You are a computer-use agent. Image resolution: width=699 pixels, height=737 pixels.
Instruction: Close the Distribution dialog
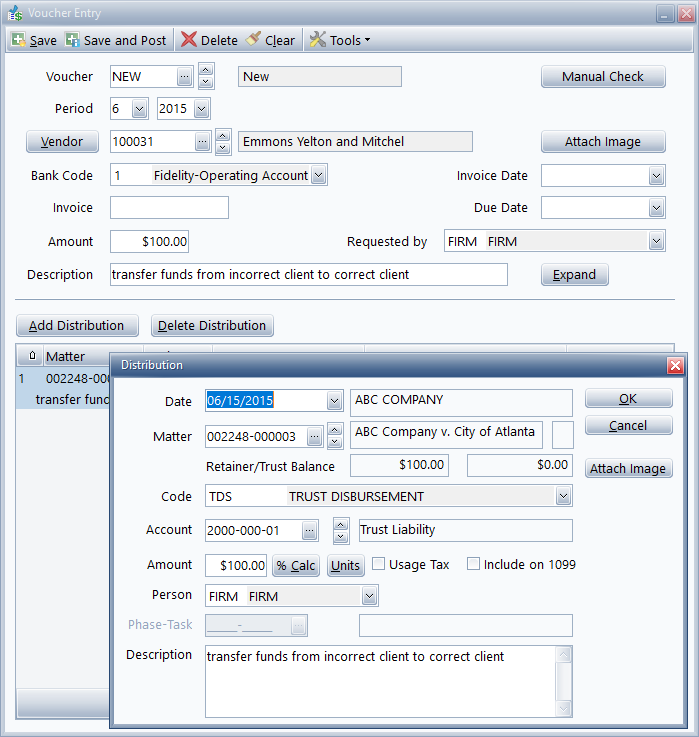tap(675, 365)
